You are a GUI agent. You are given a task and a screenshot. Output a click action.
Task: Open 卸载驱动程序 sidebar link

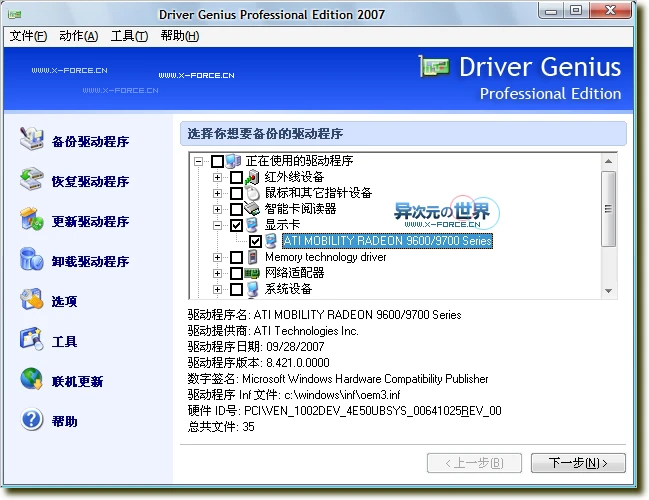pos(90,262)
